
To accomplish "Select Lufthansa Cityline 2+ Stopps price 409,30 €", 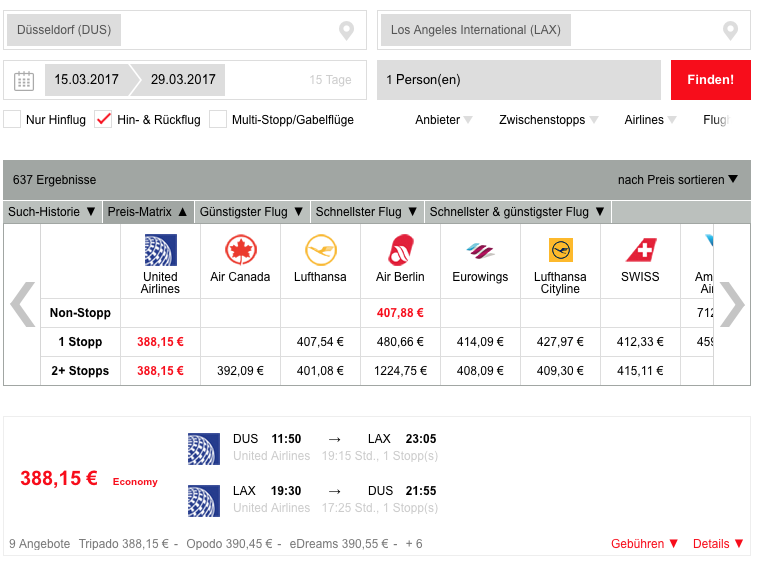I will coord(561,371).
